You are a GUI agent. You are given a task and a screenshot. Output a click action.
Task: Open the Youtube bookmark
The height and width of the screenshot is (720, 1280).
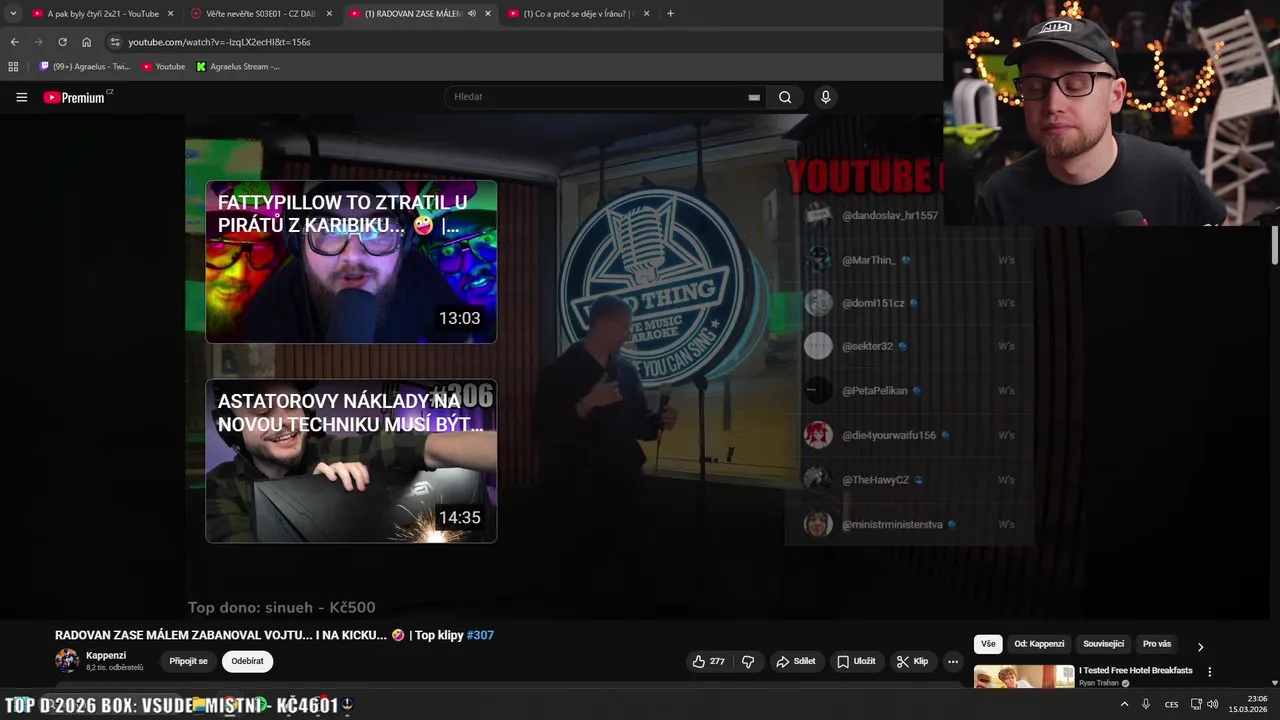tap(163, 66)
